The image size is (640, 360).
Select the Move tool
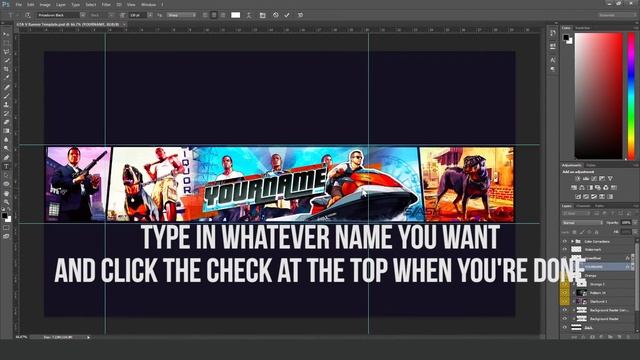point(6,34)
